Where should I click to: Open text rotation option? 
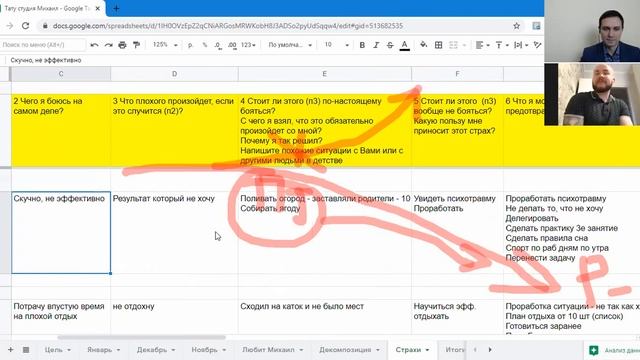[538, 45]
